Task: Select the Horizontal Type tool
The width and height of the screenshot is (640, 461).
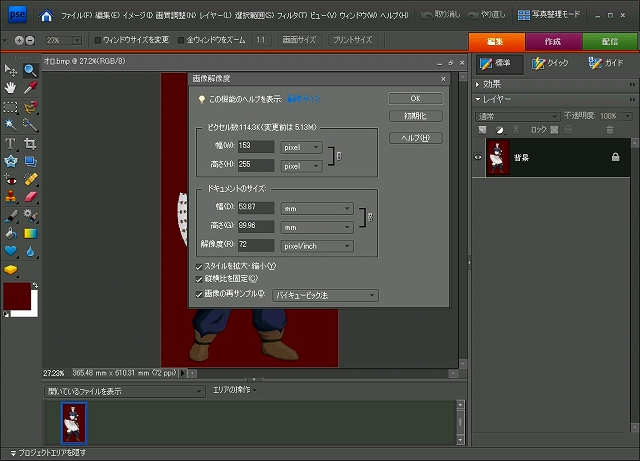Action: 11,143
